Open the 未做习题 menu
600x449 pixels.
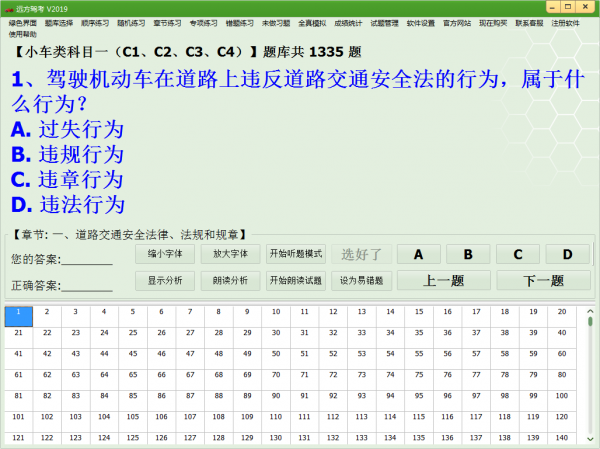(276, 23)
